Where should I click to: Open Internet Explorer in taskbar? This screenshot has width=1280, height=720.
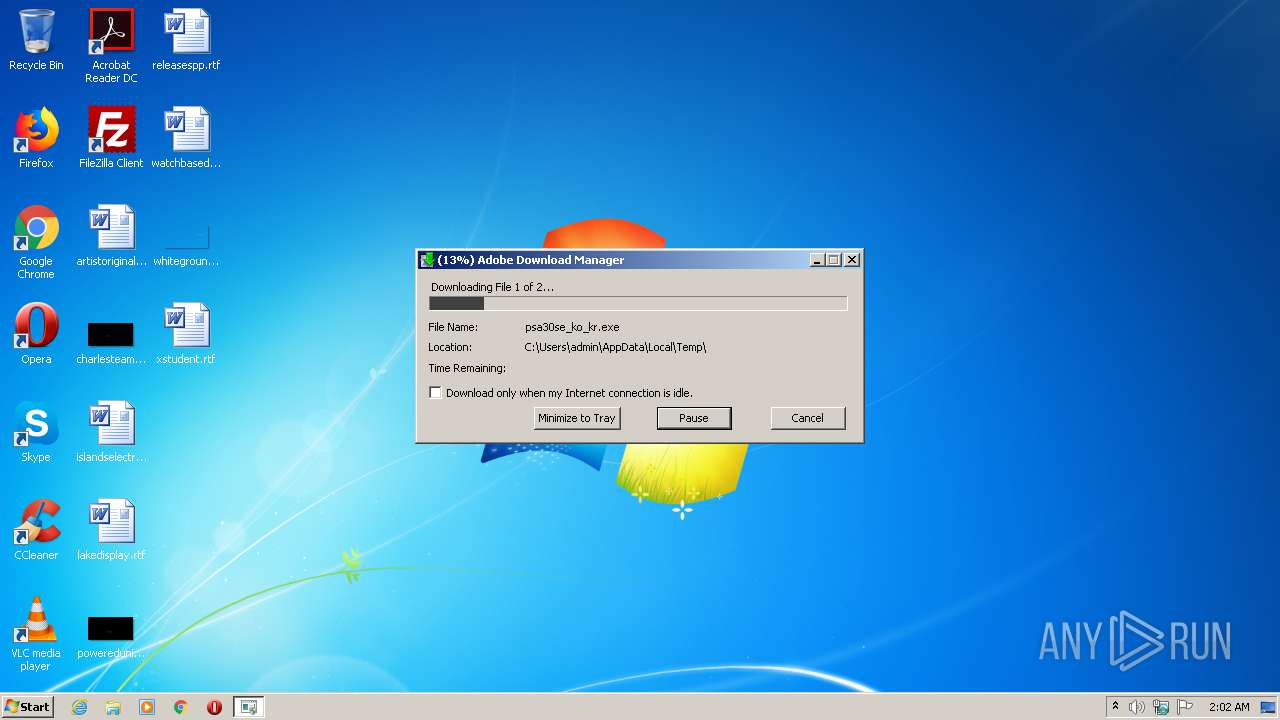(x=79, y=707)
